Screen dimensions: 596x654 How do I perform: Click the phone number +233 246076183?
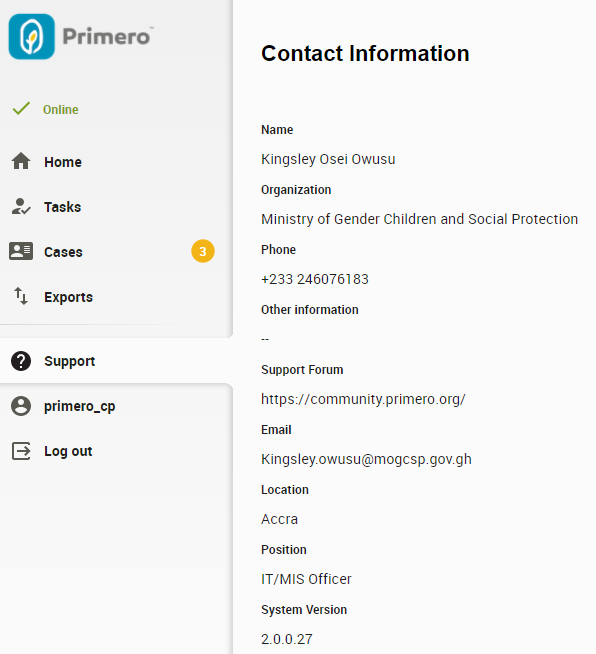coord(315,279)
